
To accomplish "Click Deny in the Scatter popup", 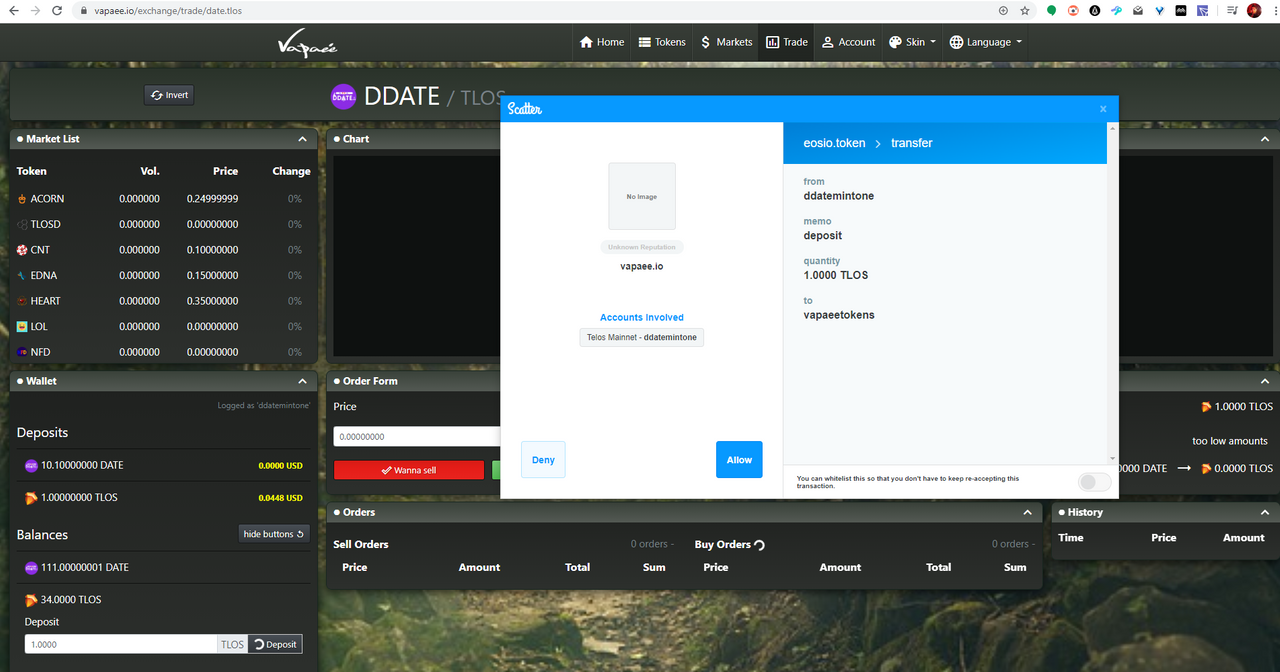I will tap(543, 460).
